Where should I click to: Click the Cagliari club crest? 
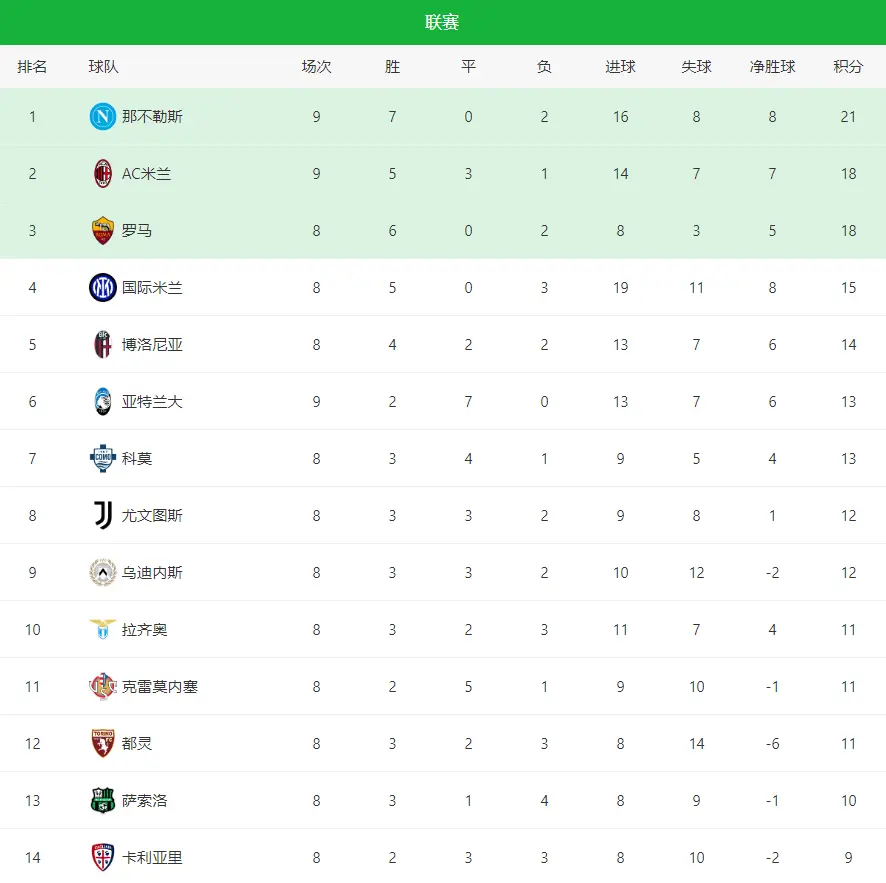pyautogui.click(x=103, y=858)
